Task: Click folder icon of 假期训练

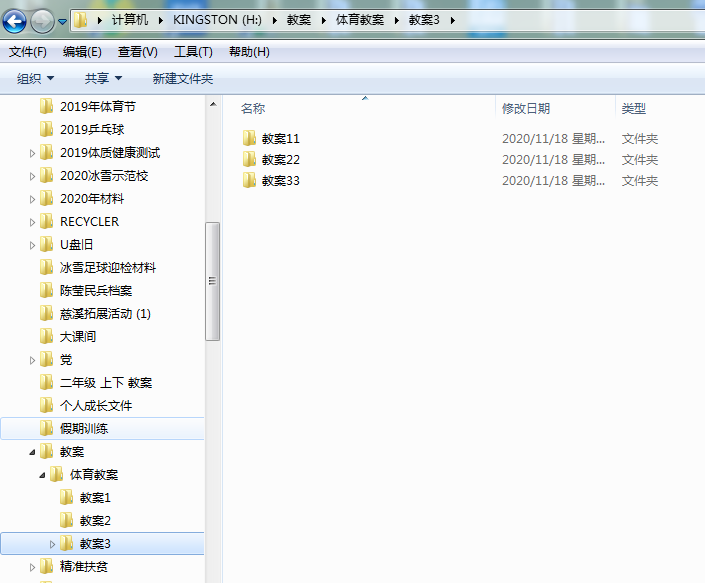Action: (47, 428)
